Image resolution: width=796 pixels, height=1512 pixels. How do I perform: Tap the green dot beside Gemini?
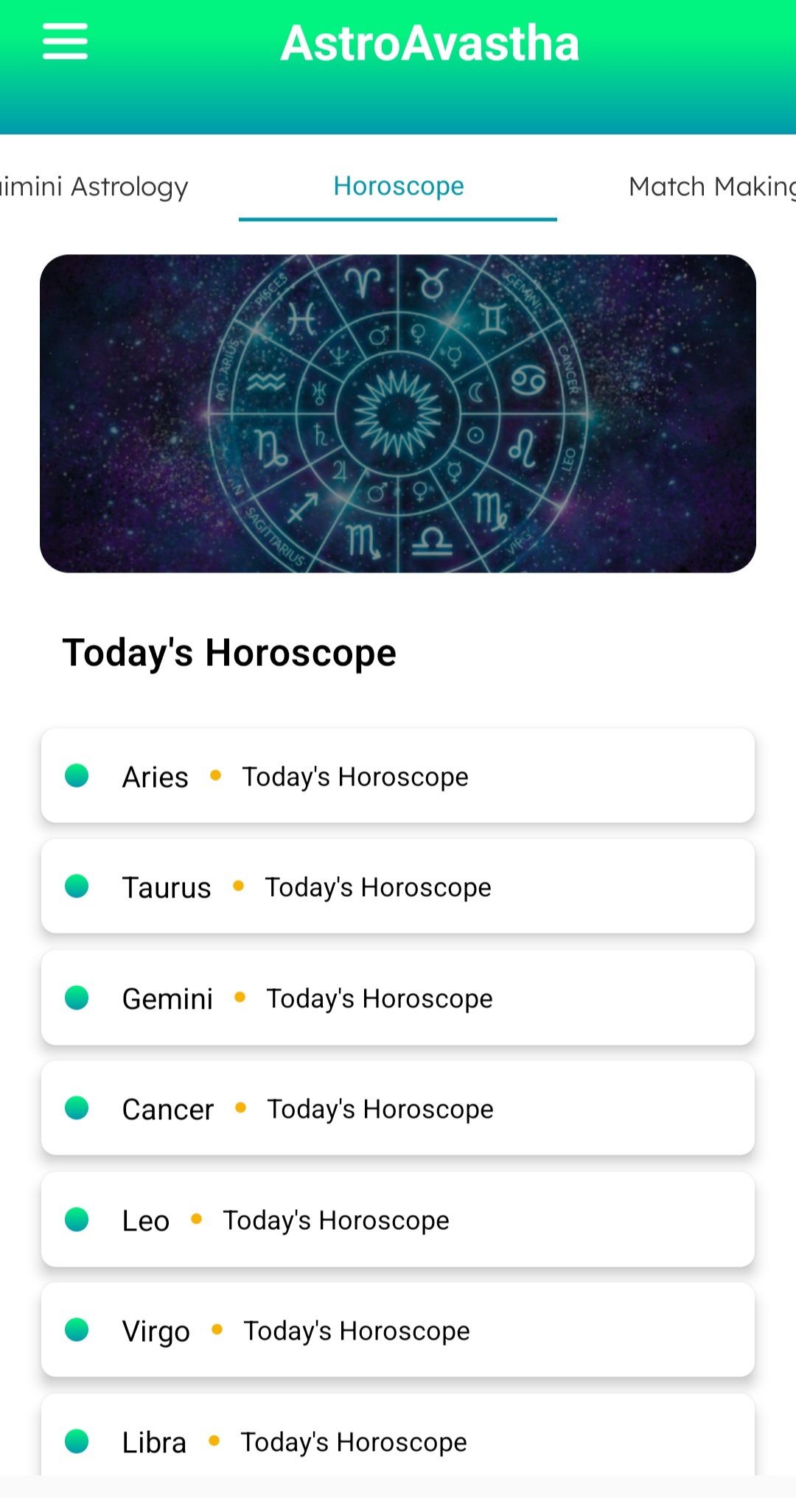coord(77,998)
